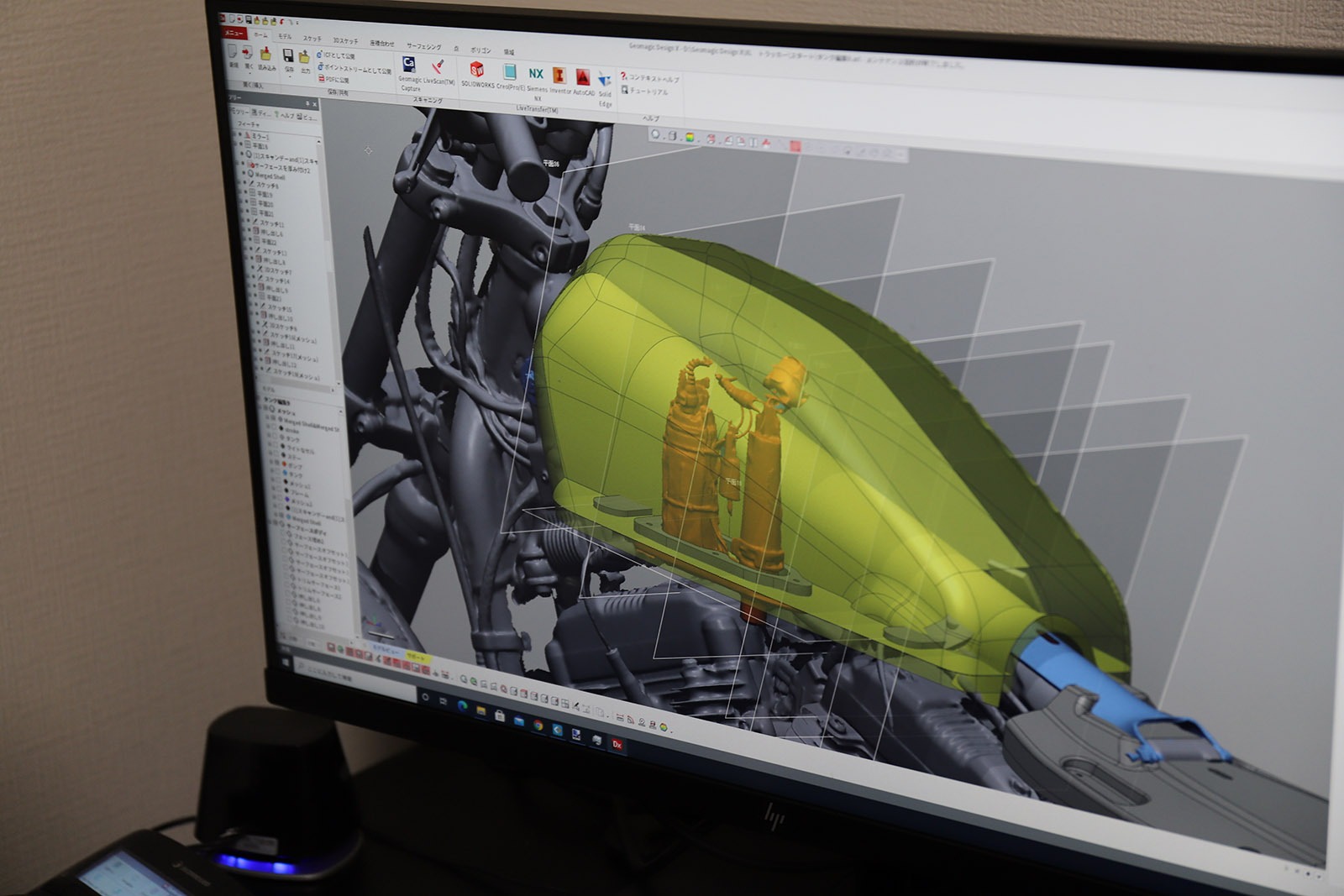
Task: Open the dropdown arrow under 保存
Action: (290, 76)
